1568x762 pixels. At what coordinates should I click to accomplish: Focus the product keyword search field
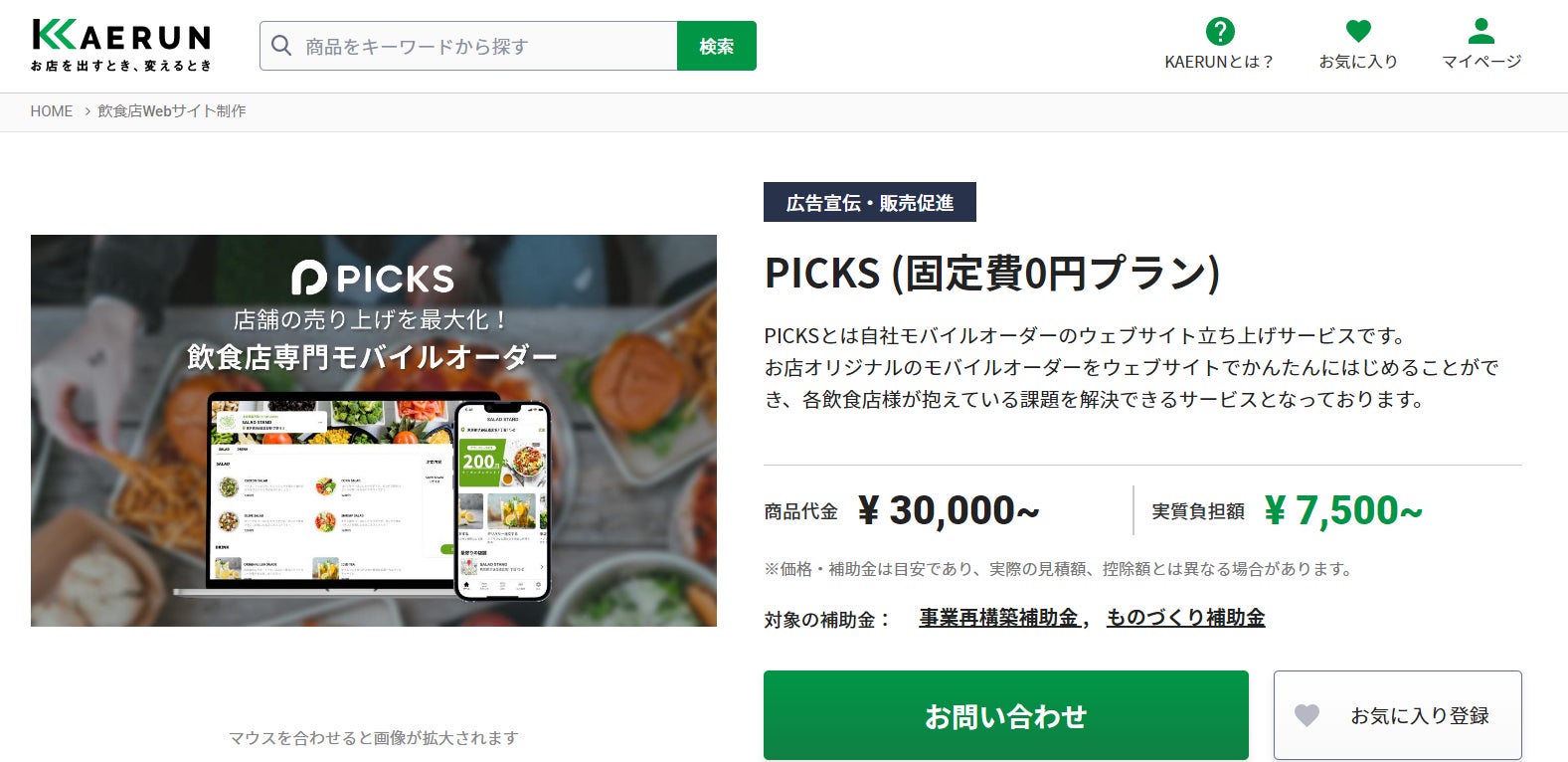point(468,46)
